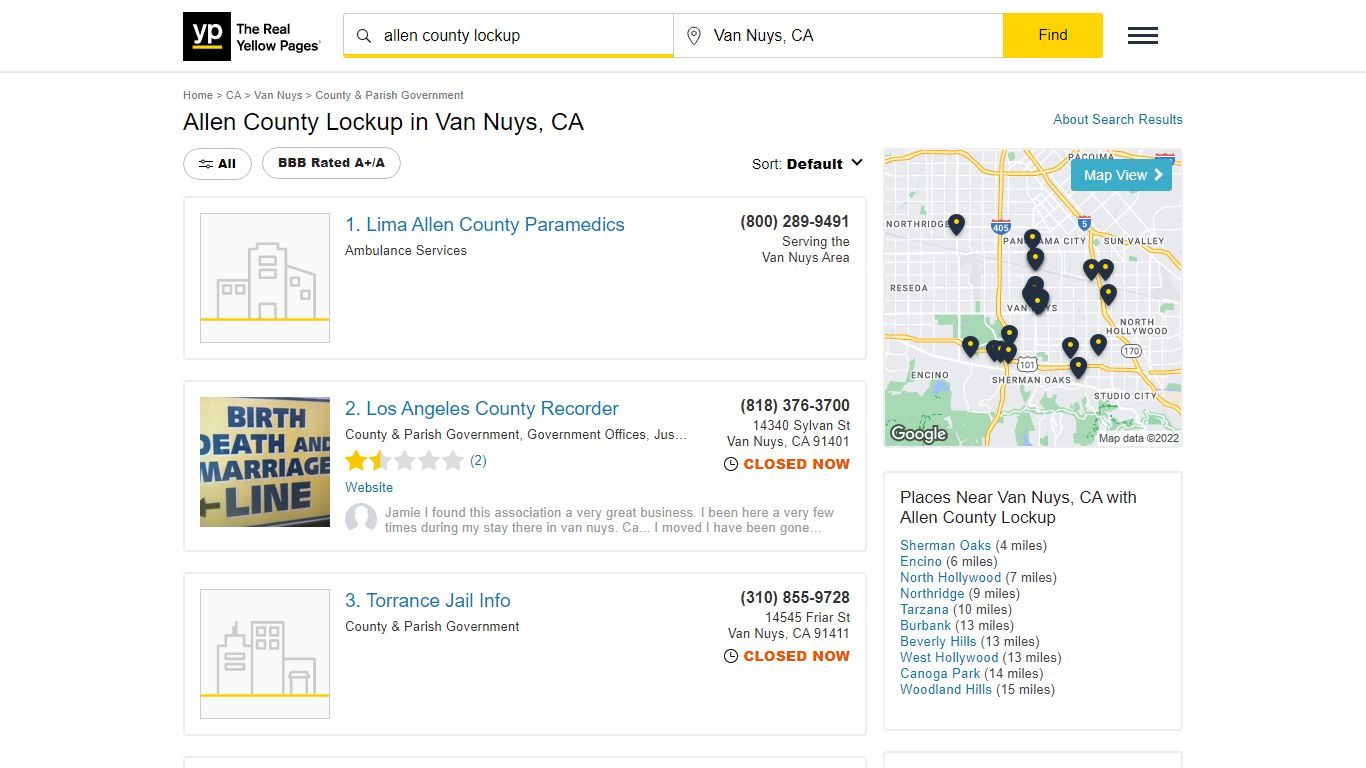Open Woodland Hills nearby place link
Image resolution: width=1366 pixels, height=768 pixels.
(x=946, y=690)
